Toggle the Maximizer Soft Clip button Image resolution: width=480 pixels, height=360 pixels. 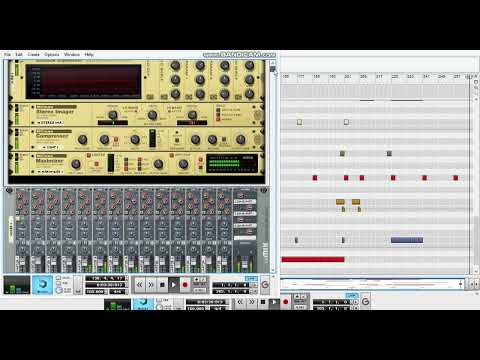point(172,155)
